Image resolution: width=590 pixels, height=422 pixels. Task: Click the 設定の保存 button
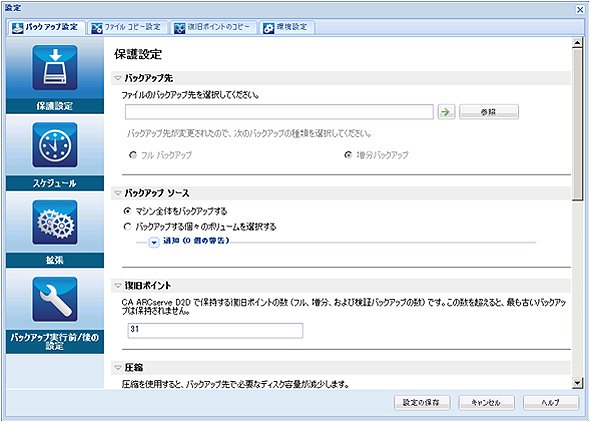pos(422,402)
